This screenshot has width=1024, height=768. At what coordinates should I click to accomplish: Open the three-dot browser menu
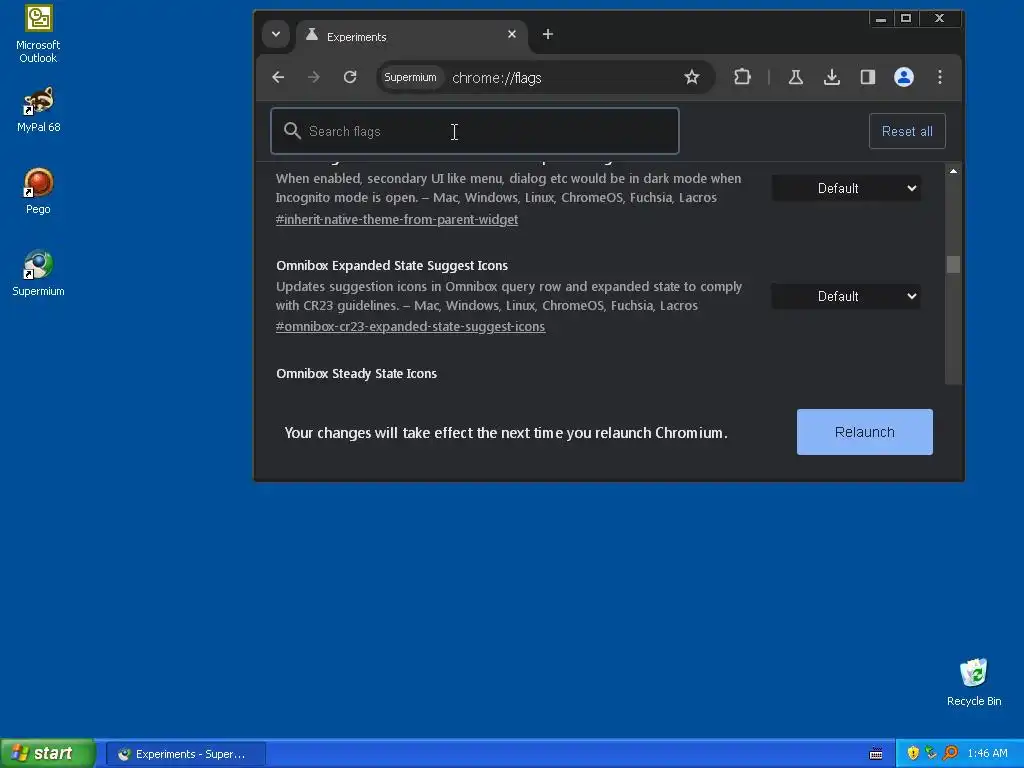tap(940, 77)
